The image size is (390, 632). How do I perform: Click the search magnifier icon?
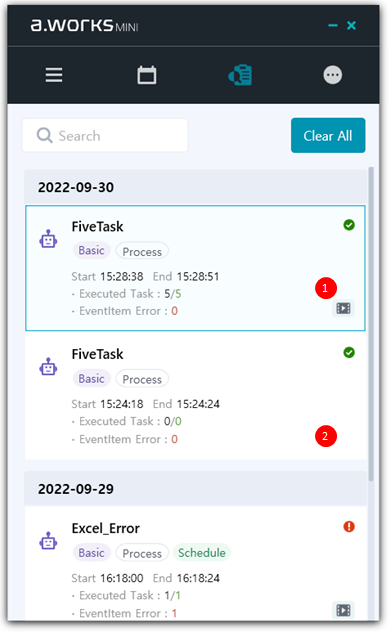[44, 135]
